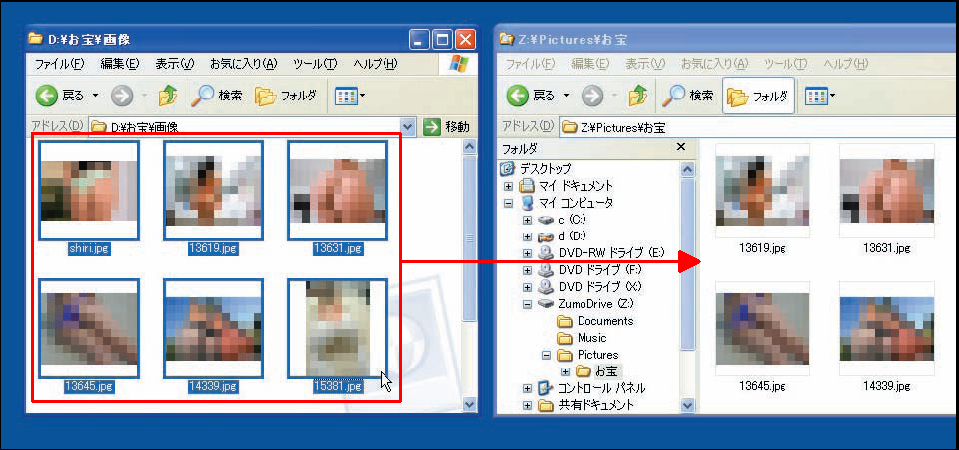Click Back arrow in Z:¥Pictures¥お宝 window
The width and height of the screenshot is (959, 450).
click(517, 95)
